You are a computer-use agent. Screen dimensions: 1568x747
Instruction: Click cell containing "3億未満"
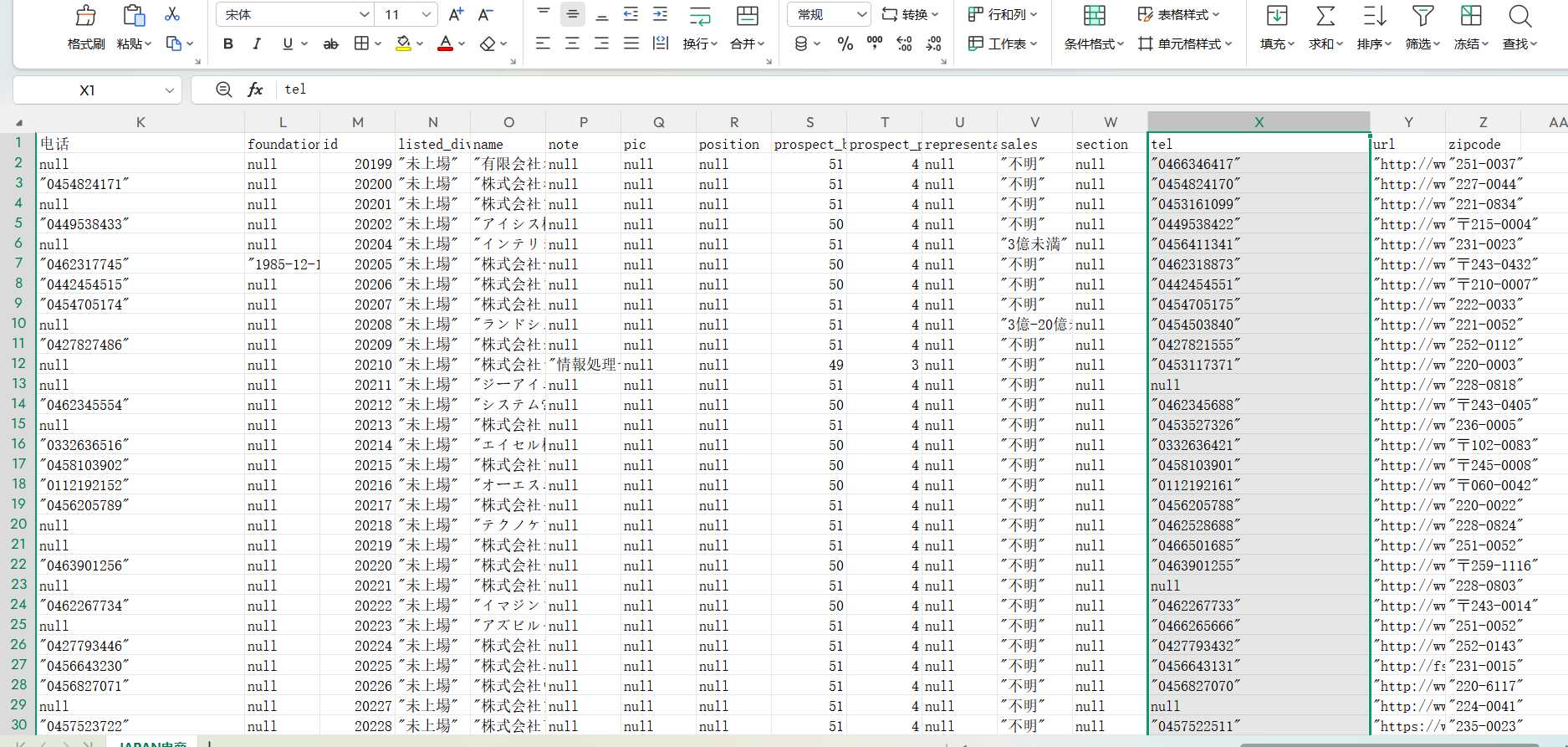[1034, 244]
